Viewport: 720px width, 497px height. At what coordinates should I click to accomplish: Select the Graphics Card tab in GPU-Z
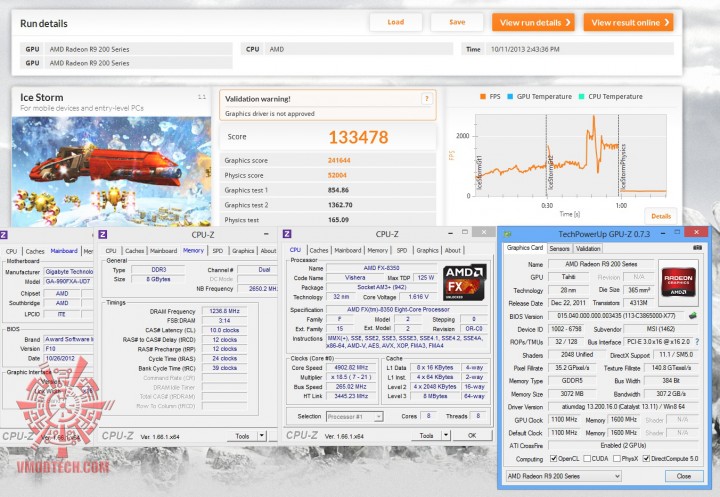pyautogui.click(x=525, y=248)
